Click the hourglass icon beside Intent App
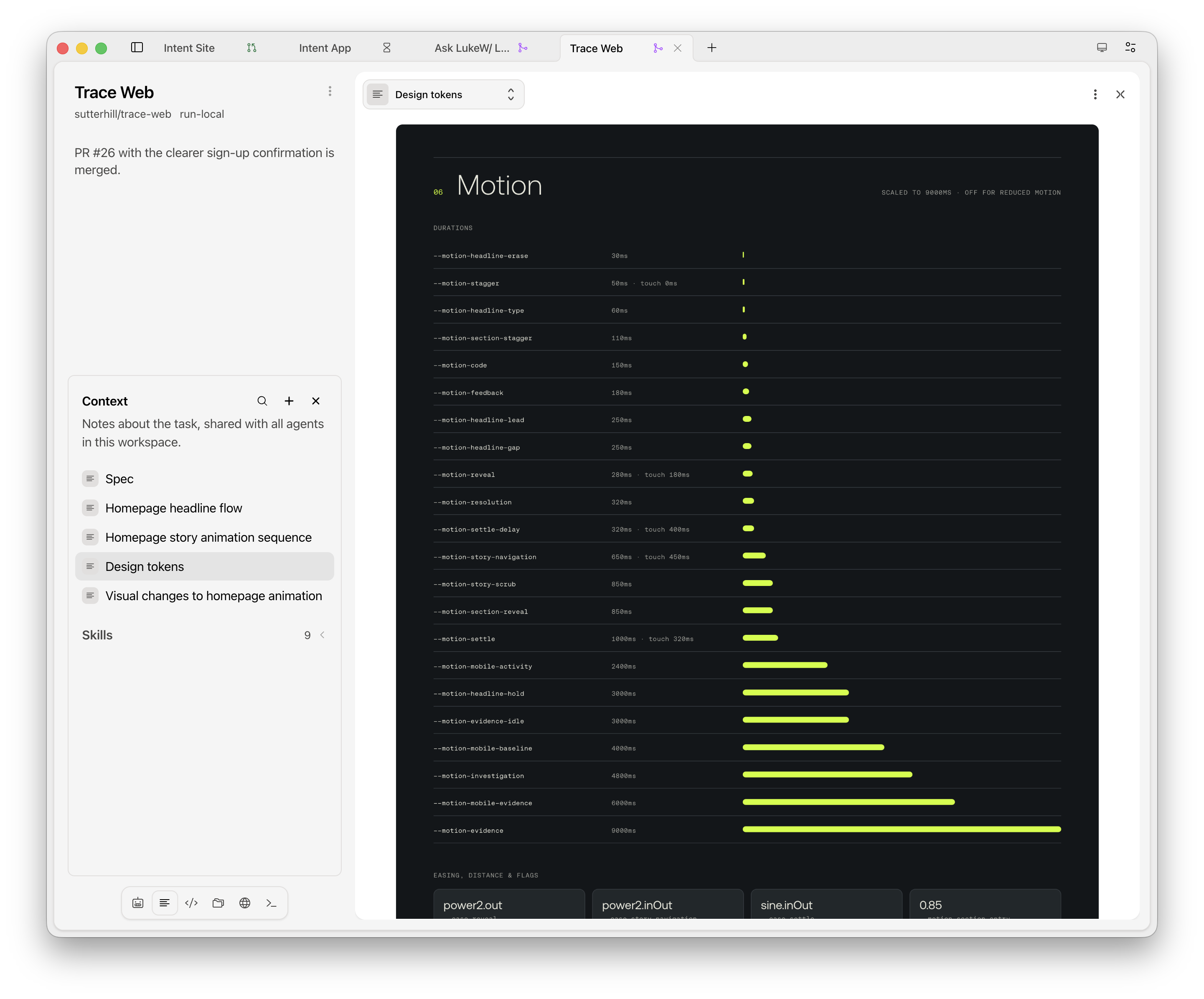The width and height of the screenshot is (1204, 999). pos(387,48)
